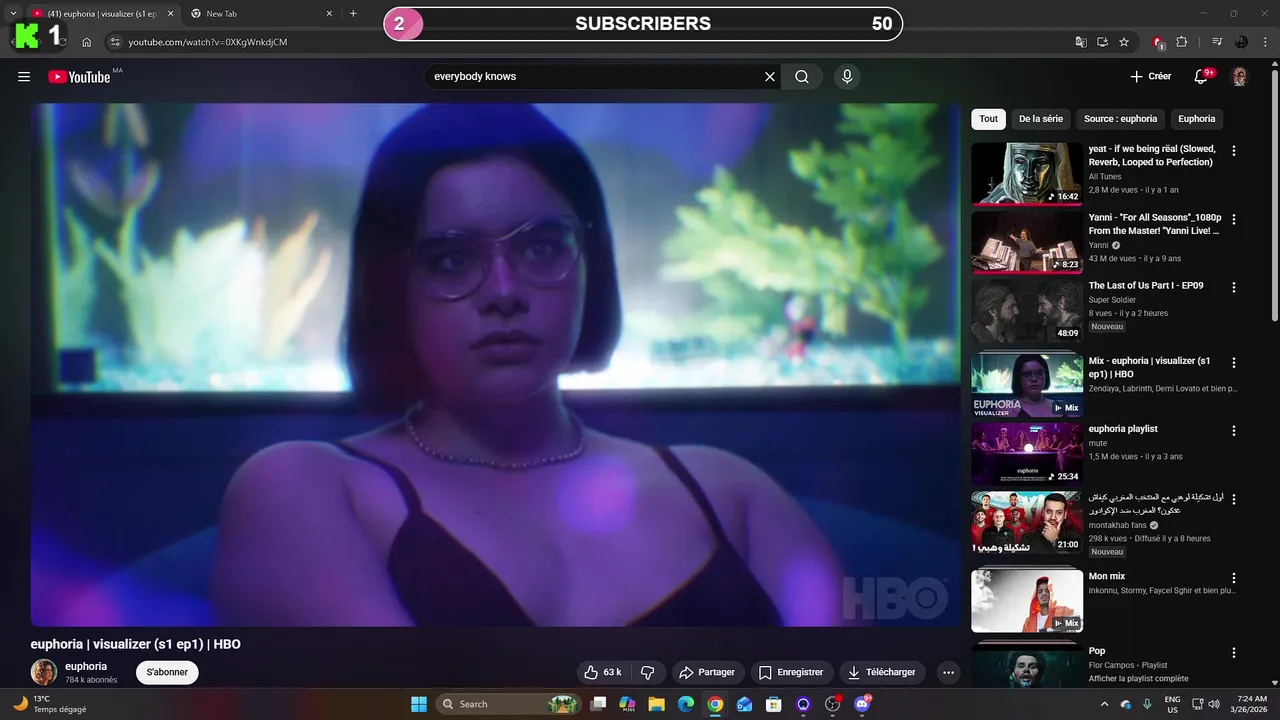Show hidden system tray icons chevron
This screenshot has height=720, width=1280.
(1104, 704)
